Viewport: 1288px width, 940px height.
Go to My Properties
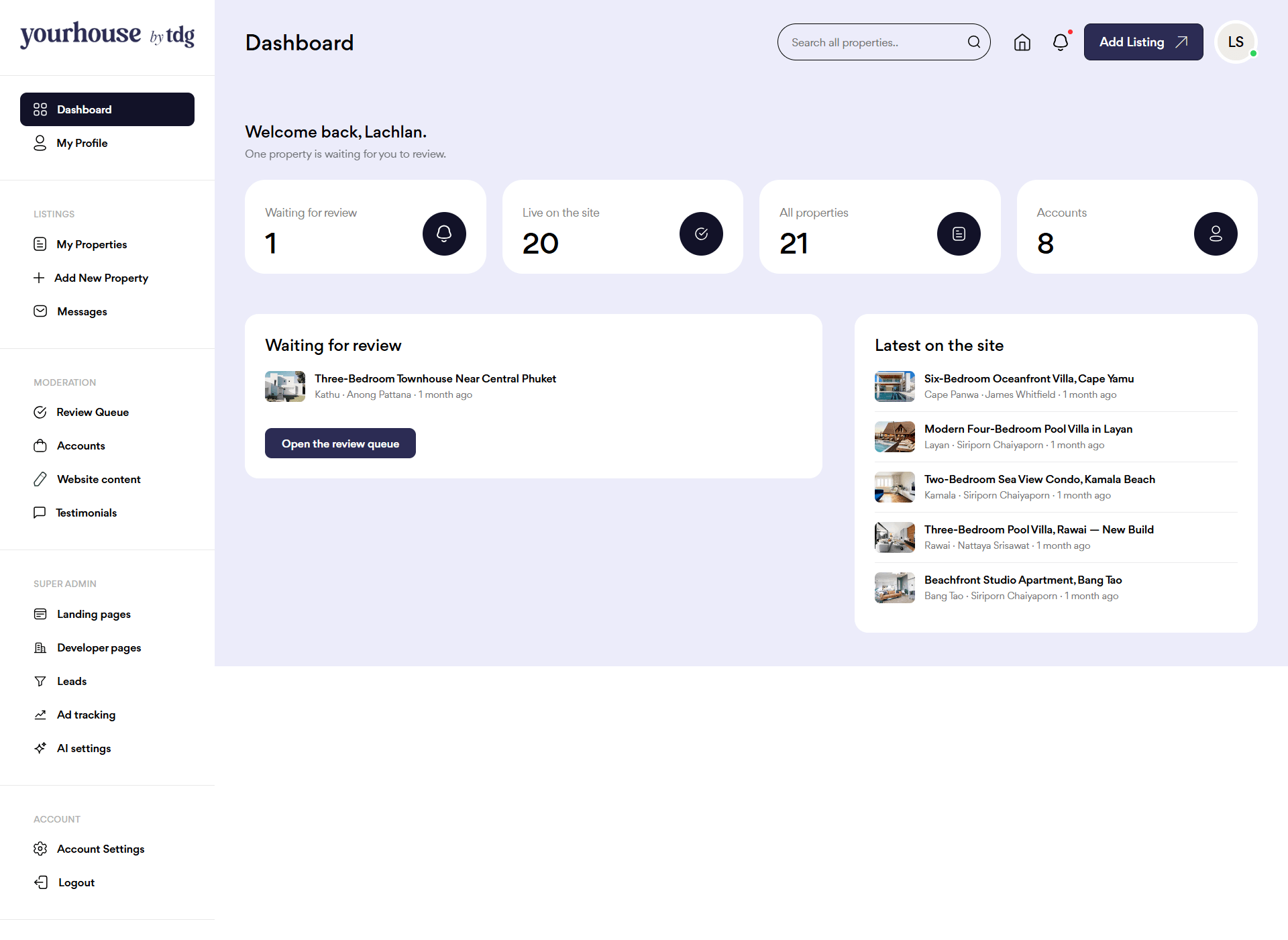[107, 244]
